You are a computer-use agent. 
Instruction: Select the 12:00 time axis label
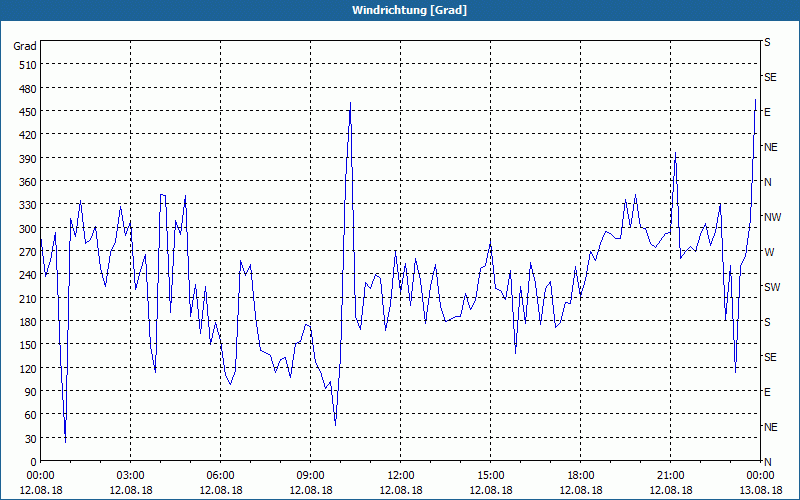click(x=401, y=476)
